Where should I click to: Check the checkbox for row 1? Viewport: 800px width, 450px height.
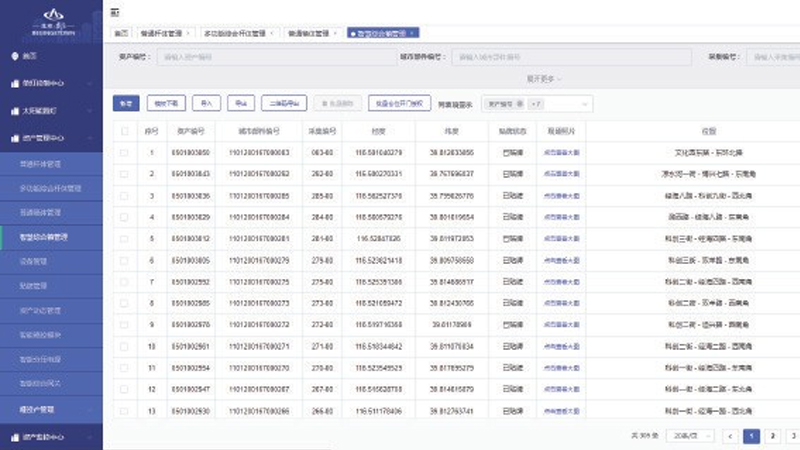[x=124, y=153]
